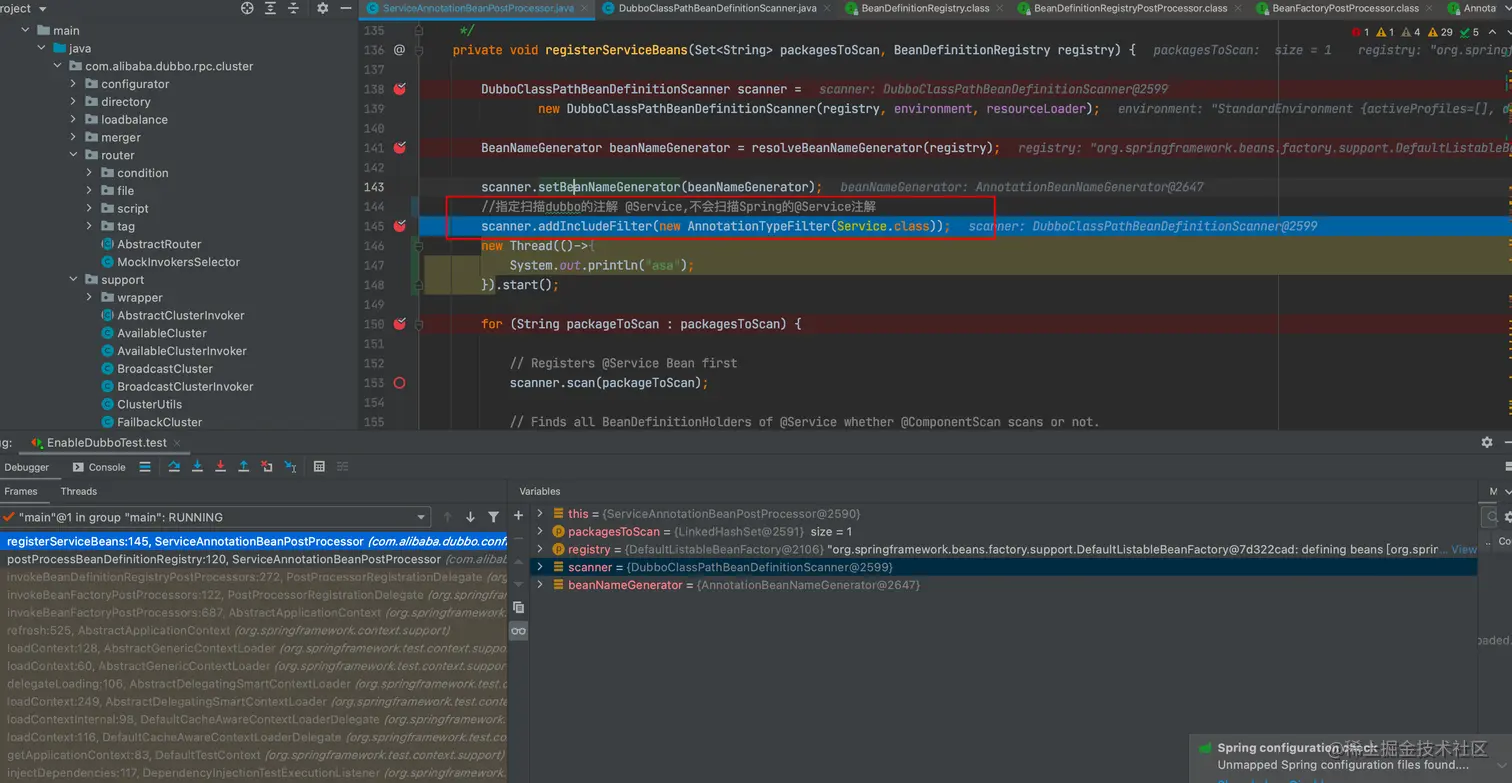Select the postProcessBeanDefinitionRegistry:120 stack frame

click(x=254, y=559)
